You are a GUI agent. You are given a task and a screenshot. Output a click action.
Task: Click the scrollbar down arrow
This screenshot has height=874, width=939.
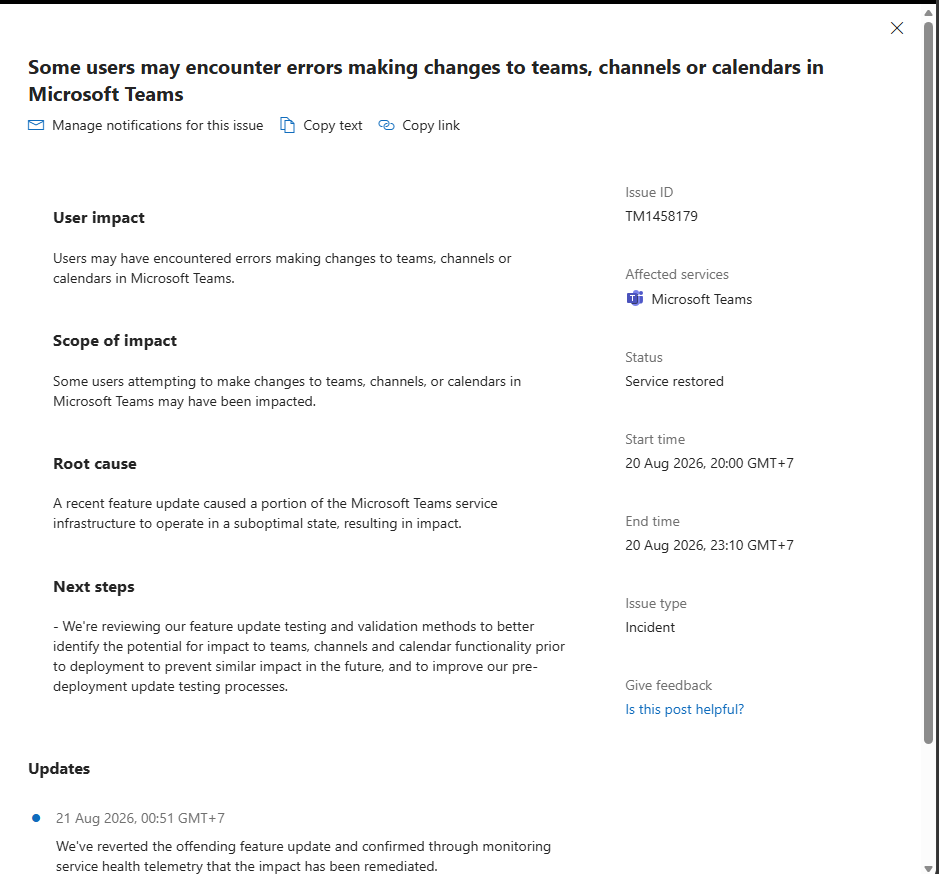pos(928,868)
